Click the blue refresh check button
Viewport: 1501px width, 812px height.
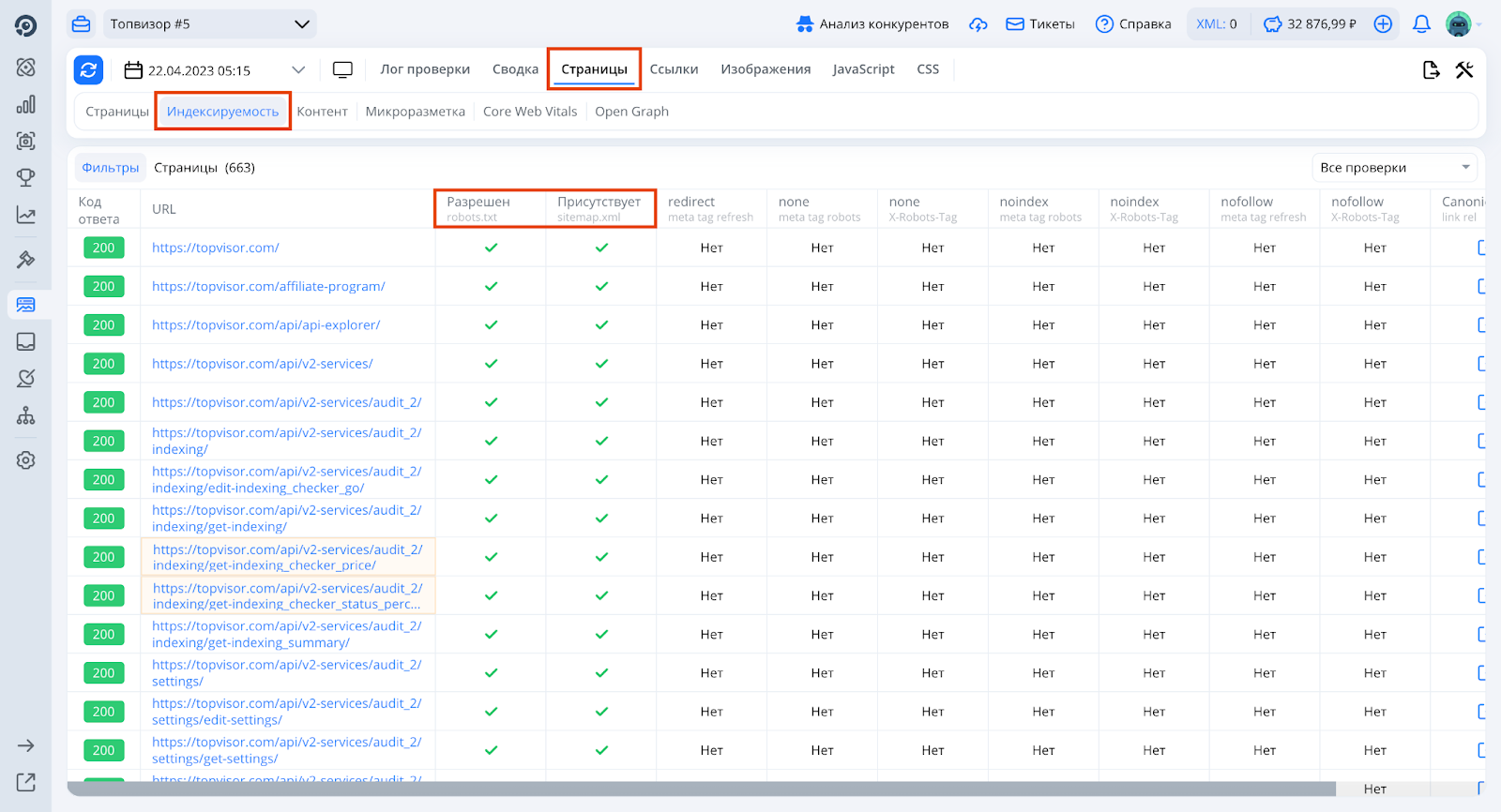(89, 69)
